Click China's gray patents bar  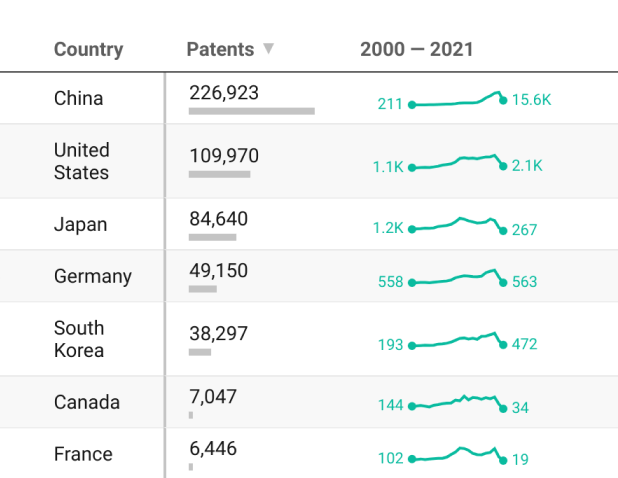click(251, 111)
